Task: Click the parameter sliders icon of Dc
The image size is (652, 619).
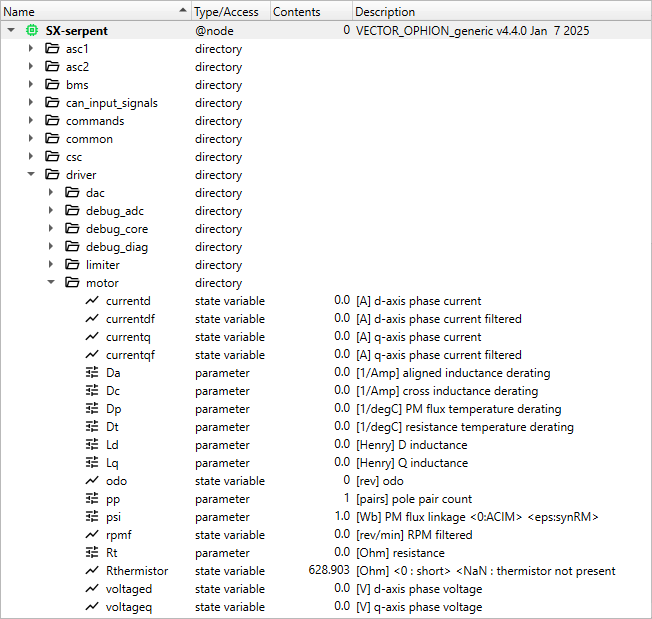Action: (92, 391)
